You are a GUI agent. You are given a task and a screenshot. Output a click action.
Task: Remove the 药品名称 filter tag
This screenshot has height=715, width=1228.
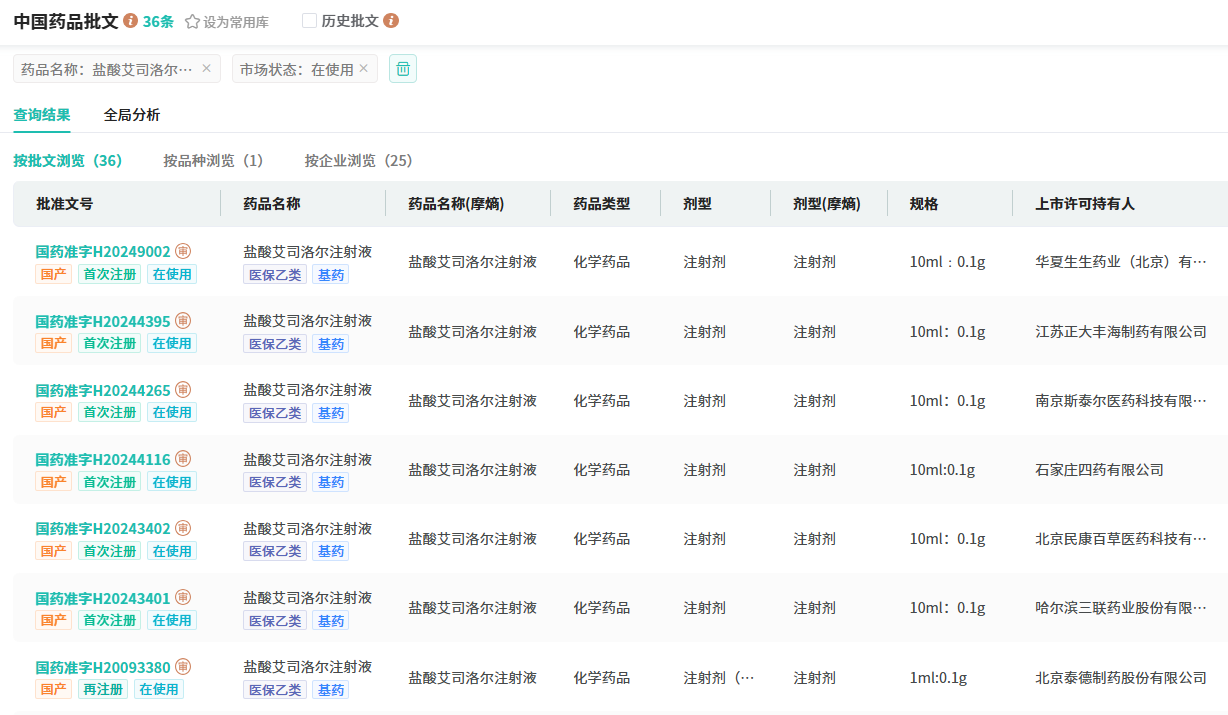206,69
